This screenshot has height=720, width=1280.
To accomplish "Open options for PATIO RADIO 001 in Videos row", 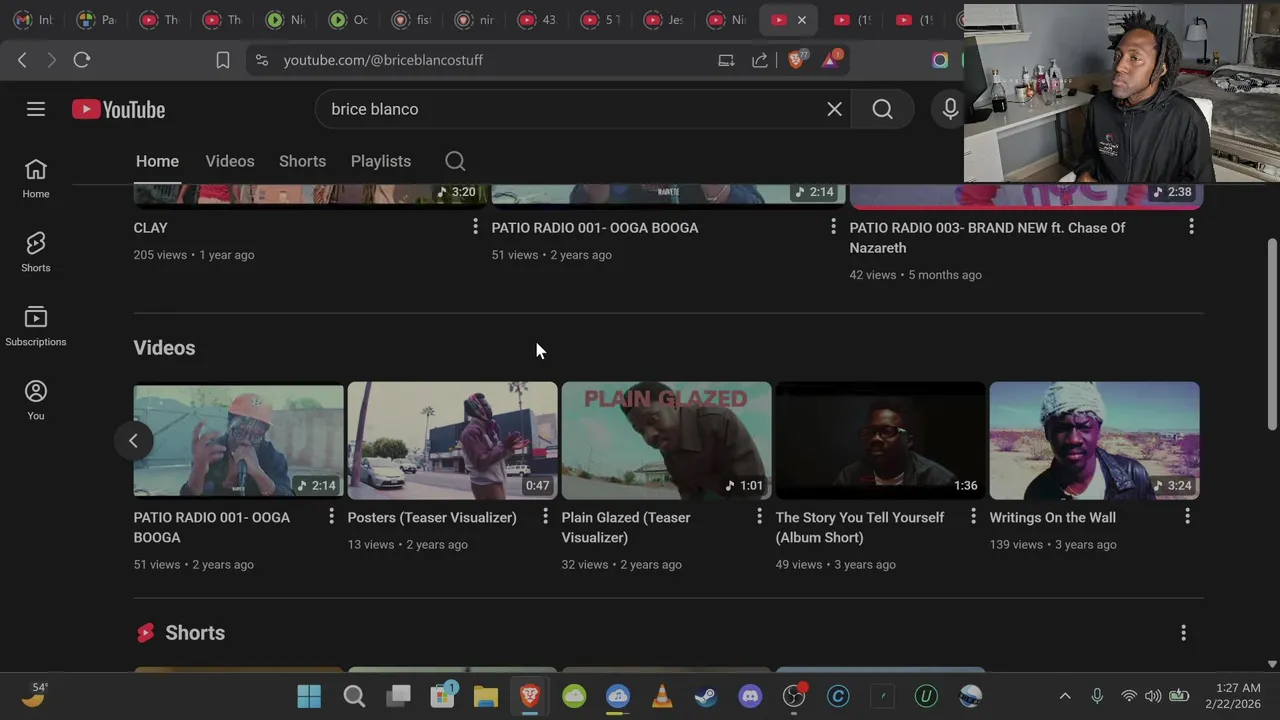I will [331, 516].
